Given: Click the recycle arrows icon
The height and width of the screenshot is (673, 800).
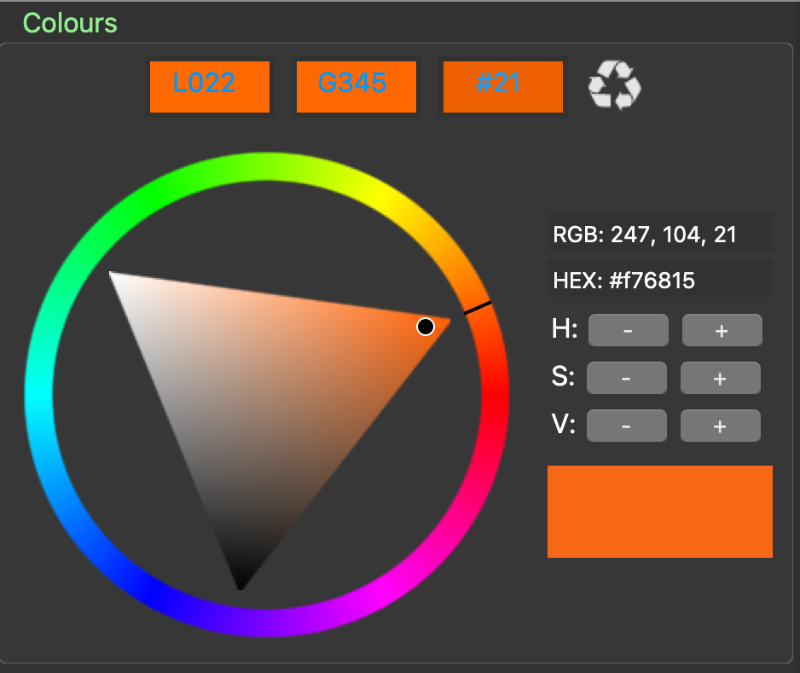Looking at the screenshot, I should [614, 86].
